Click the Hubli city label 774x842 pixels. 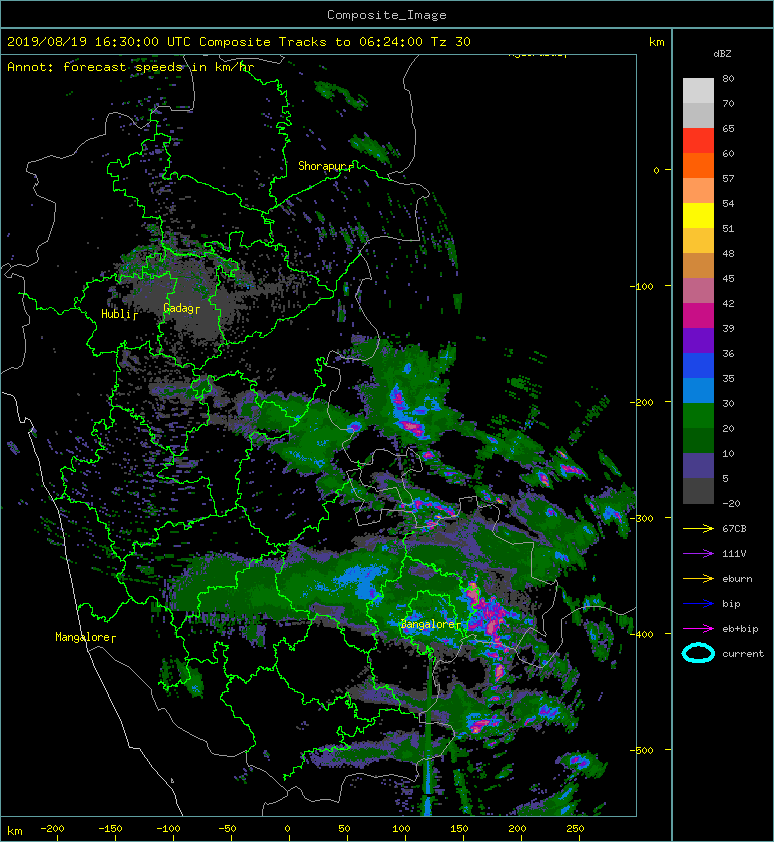(x=117, y=314)
